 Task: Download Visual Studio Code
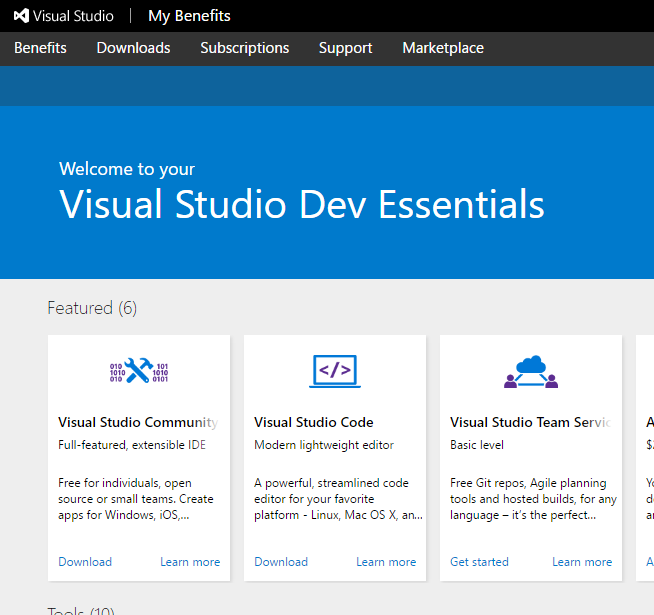(281, 562)
